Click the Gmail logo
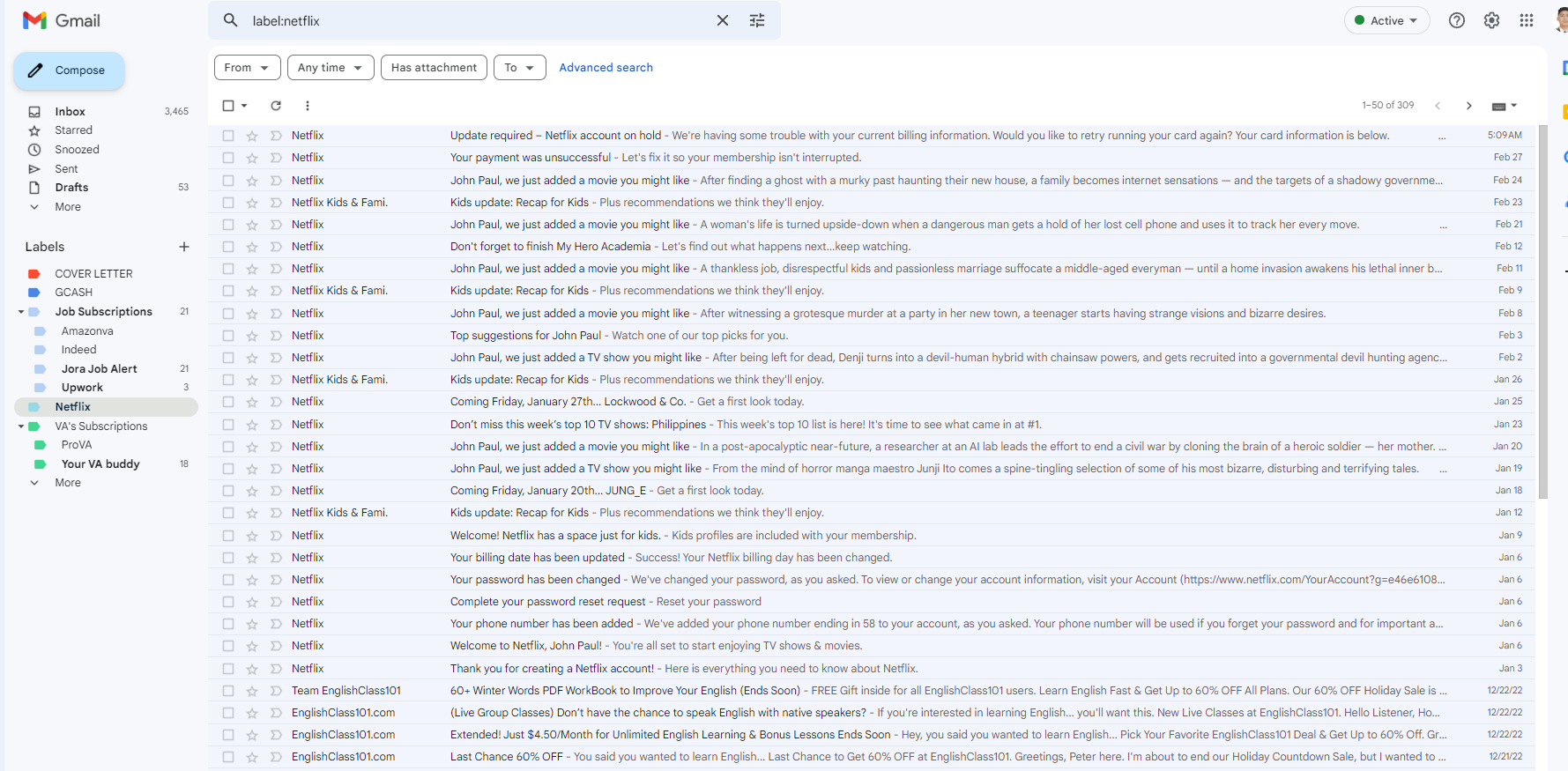This screenshot has width=1568, height=771. [x=61, y=20]
